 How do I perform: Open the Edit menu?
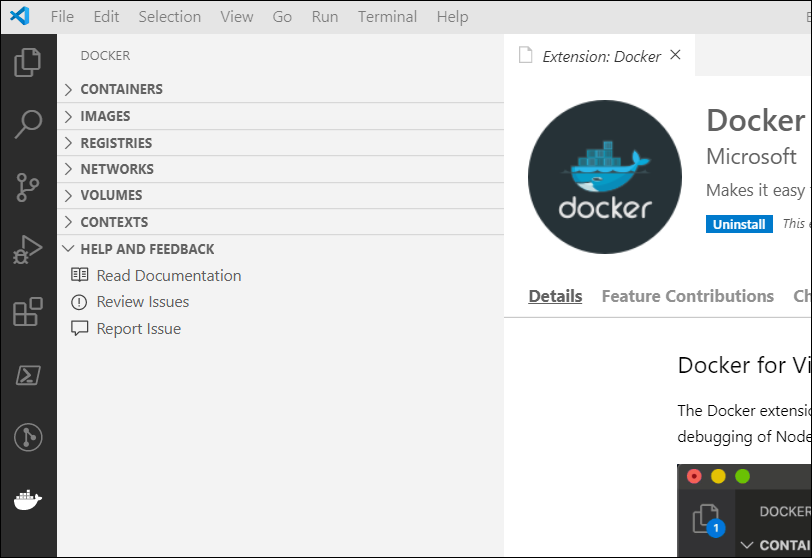click(x=106, y=17)
